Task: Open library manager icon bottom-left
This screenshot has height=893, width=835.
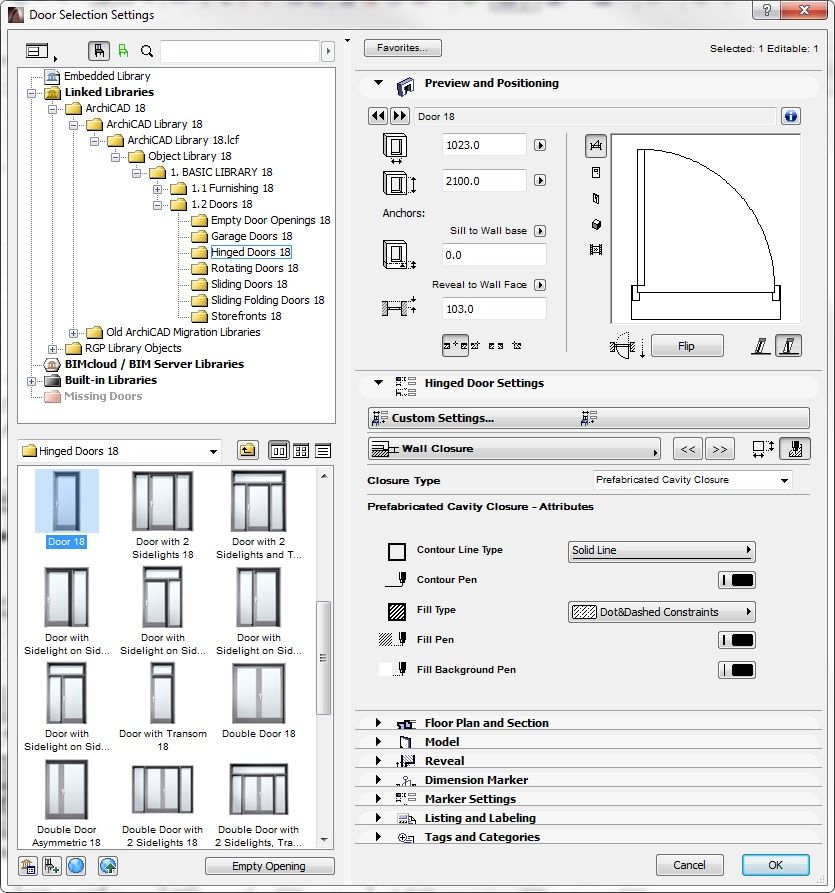Action: coord(27,866)
